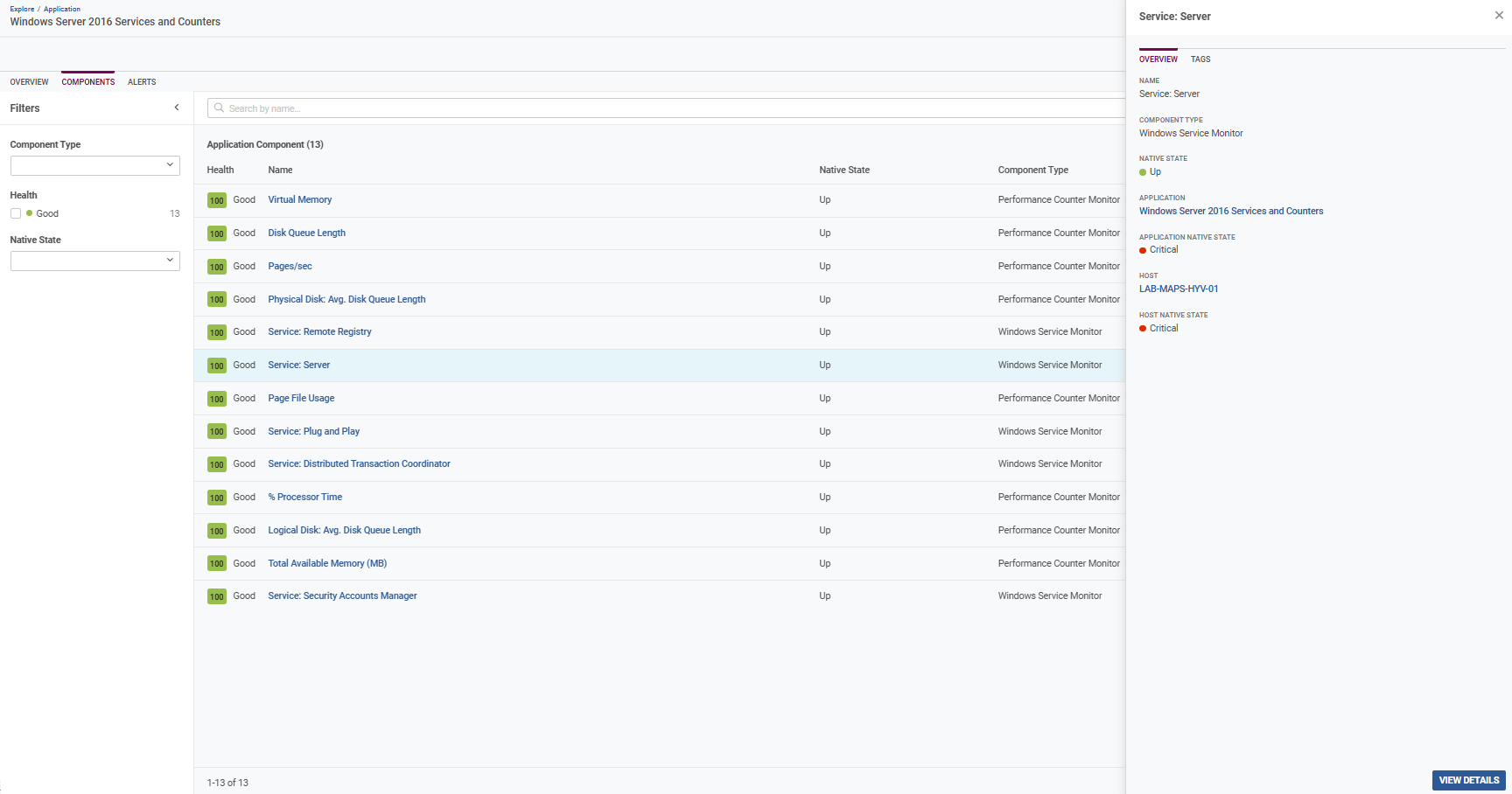This screenshot has height=794, width=1512.
Task: Collapse the Filters panel with the chevron
Action: tap(177, 108)
